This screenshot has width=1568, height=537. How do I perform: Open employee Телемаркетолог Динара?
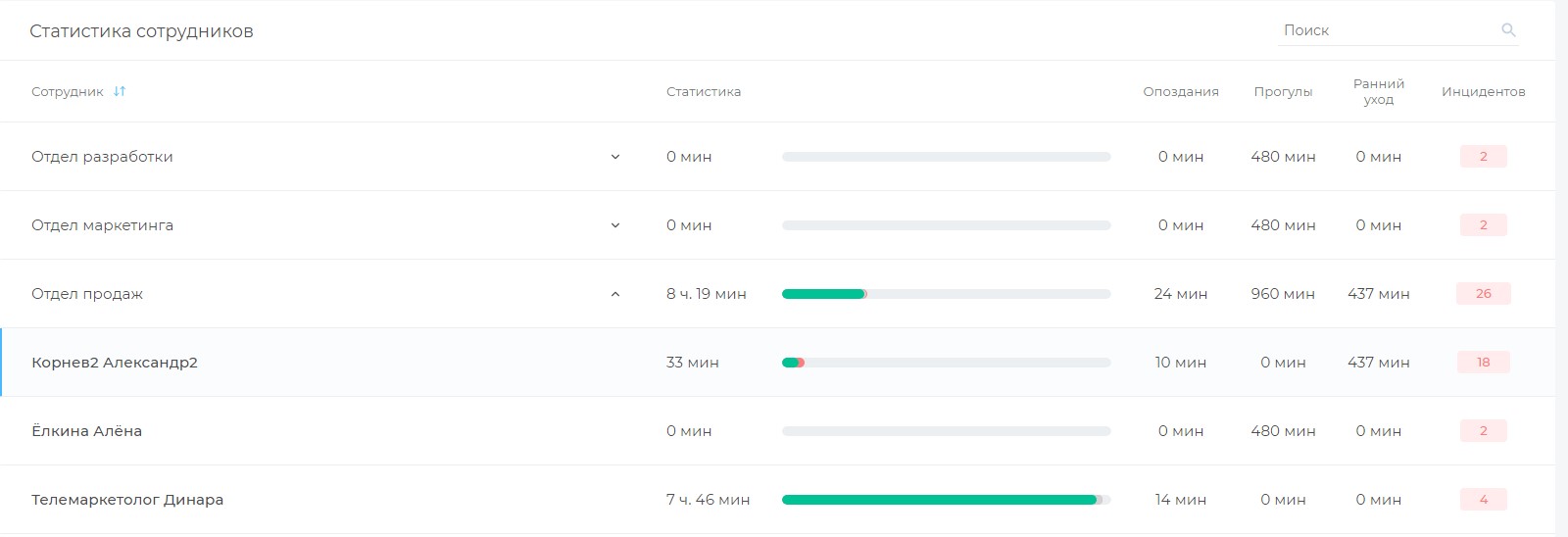(127, 500)
